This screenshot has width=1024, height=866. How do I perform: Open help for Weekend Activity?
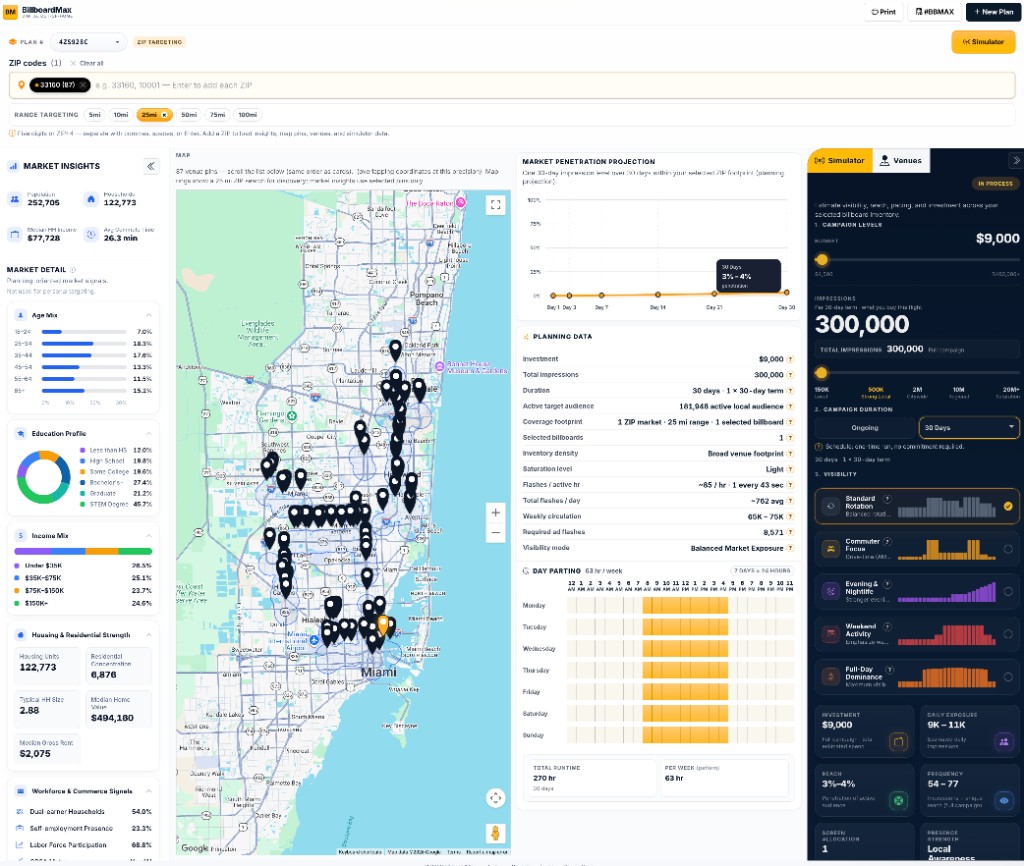click(x=887, y=626)
